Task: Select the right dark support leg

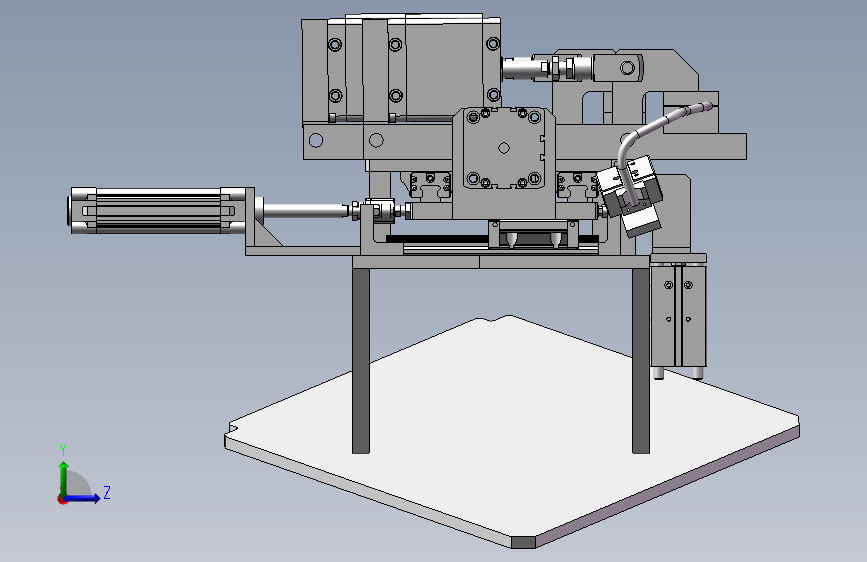Action: coord(640,361)
